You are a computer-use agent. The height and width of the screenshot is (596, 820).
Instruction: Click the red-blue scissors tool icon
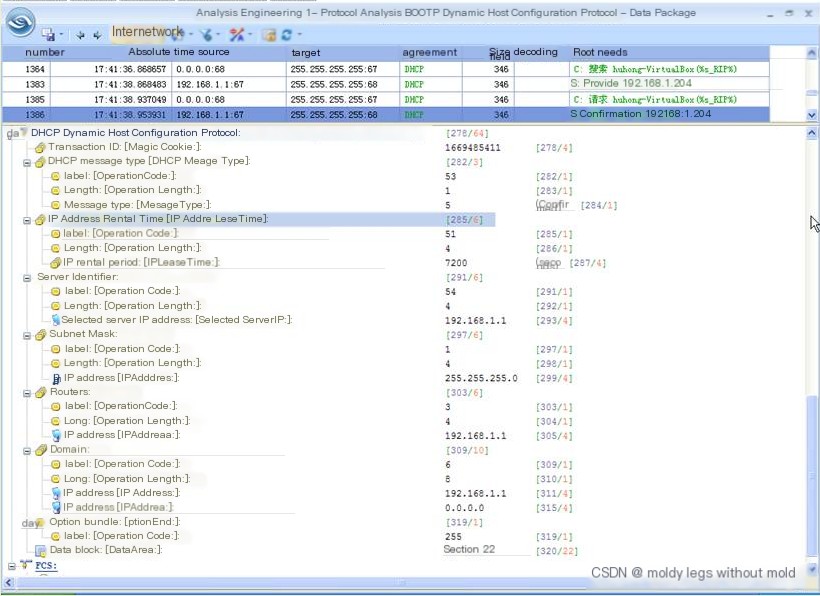point(236,35)
